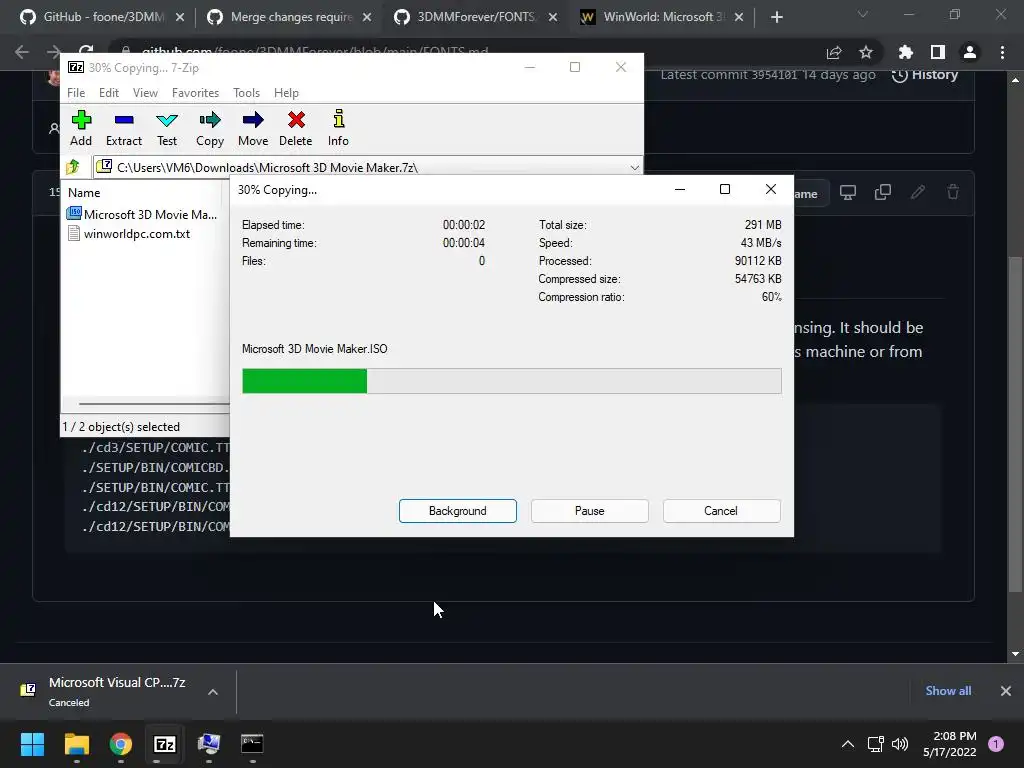Click the Extract toolbar icon

[123, 128]
